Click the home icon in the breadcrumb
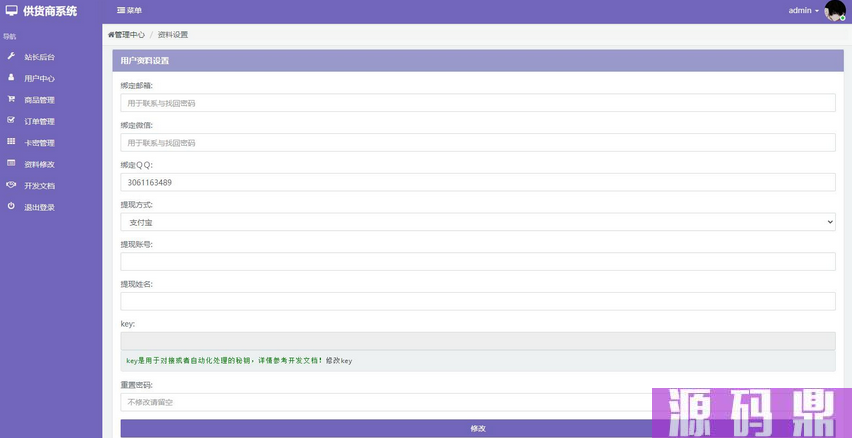The width and height of the screenshot is (852, 438). coord(111,35)
